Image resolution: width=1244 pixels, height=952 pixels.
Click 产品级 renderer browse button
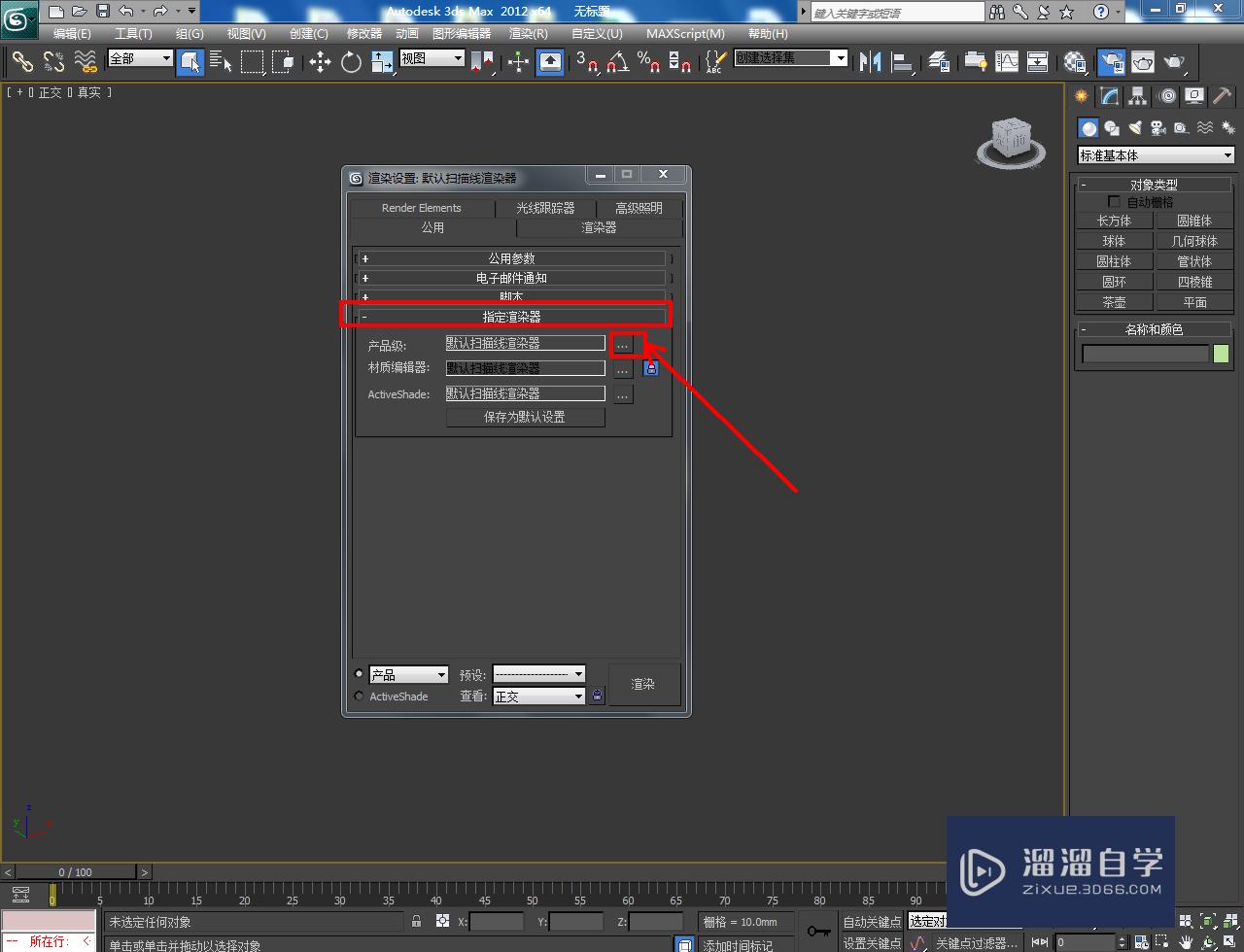coord(623,344)
